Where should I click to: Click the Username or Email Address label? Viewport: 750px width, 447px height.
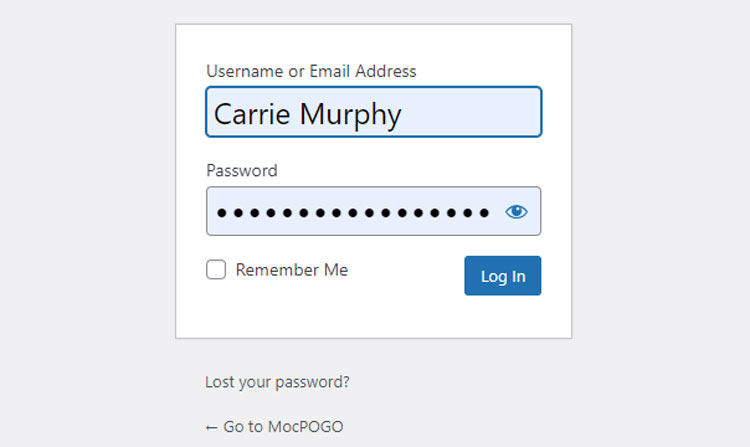click(311, 71)
